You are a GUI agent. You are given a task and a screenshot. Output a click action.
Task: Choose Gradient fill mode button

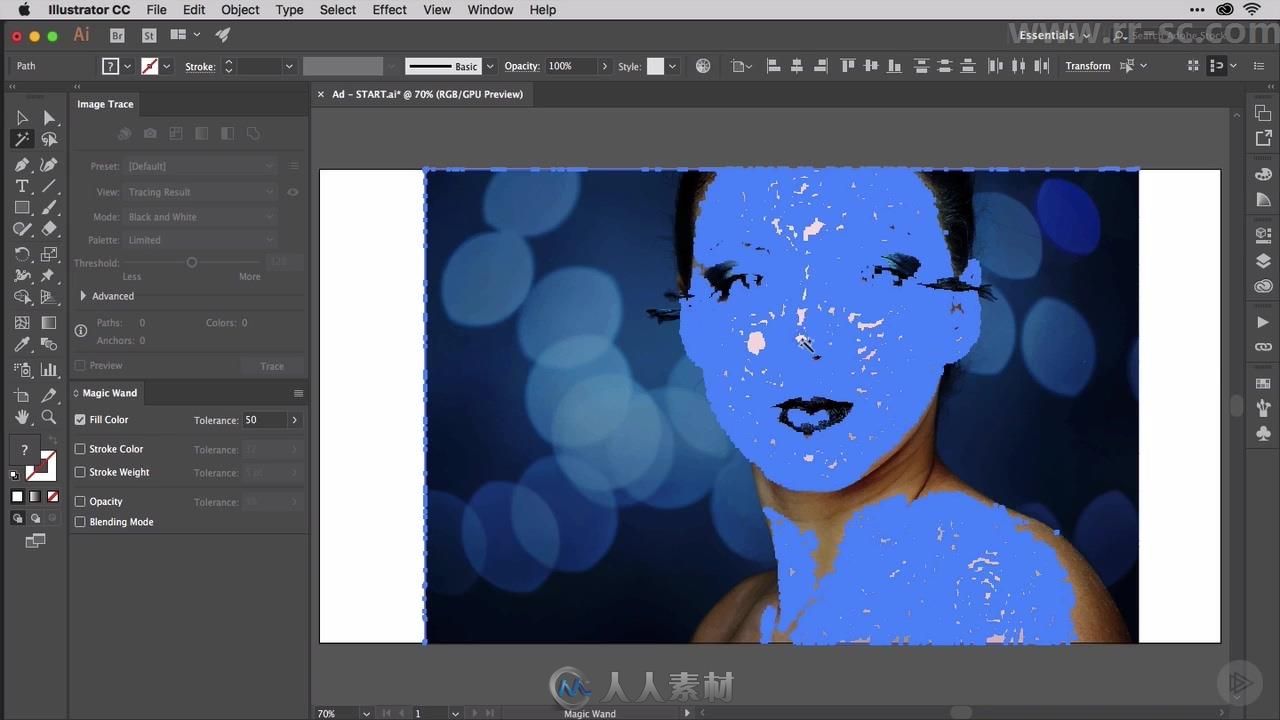click(x=35, y=496)
